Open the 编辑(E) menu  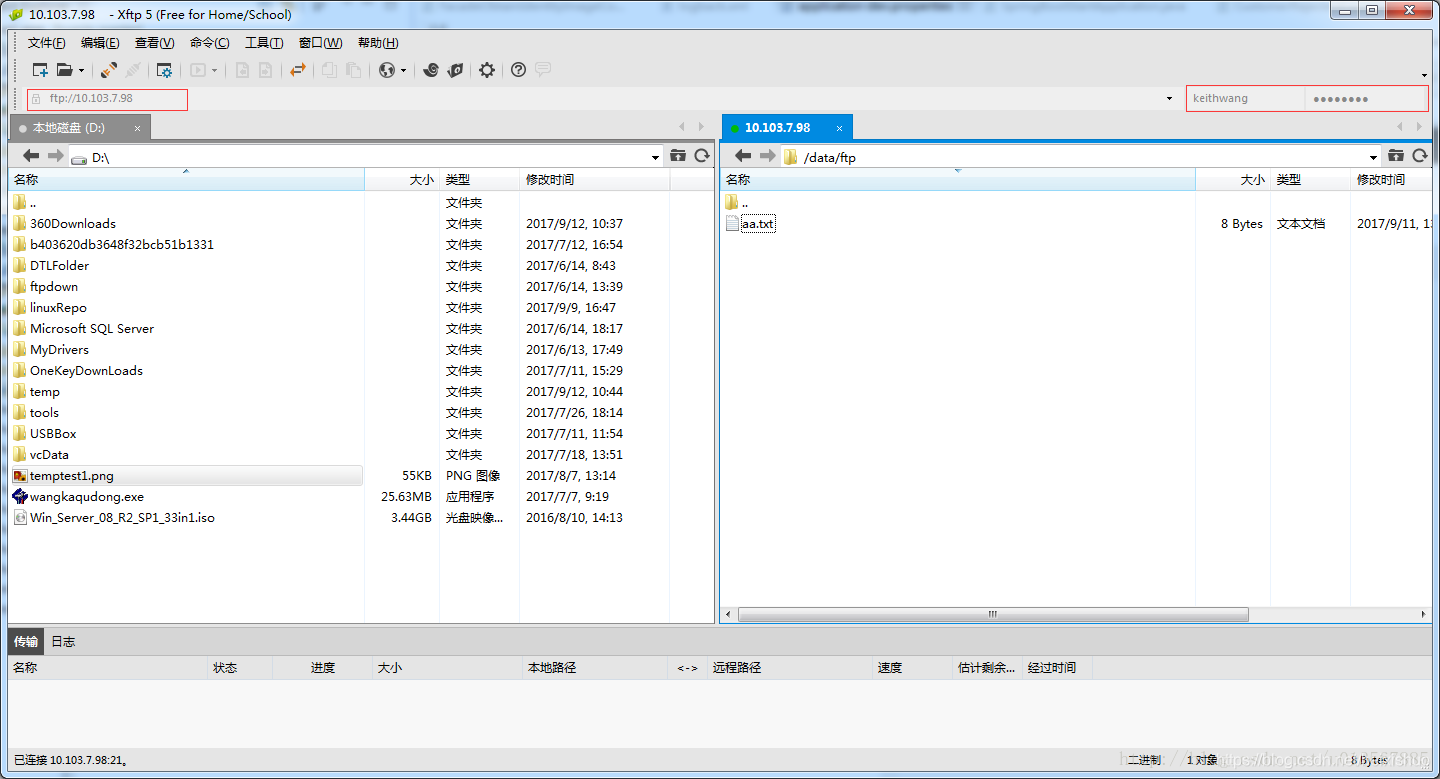pyautogui.click(x=100, y=43)
